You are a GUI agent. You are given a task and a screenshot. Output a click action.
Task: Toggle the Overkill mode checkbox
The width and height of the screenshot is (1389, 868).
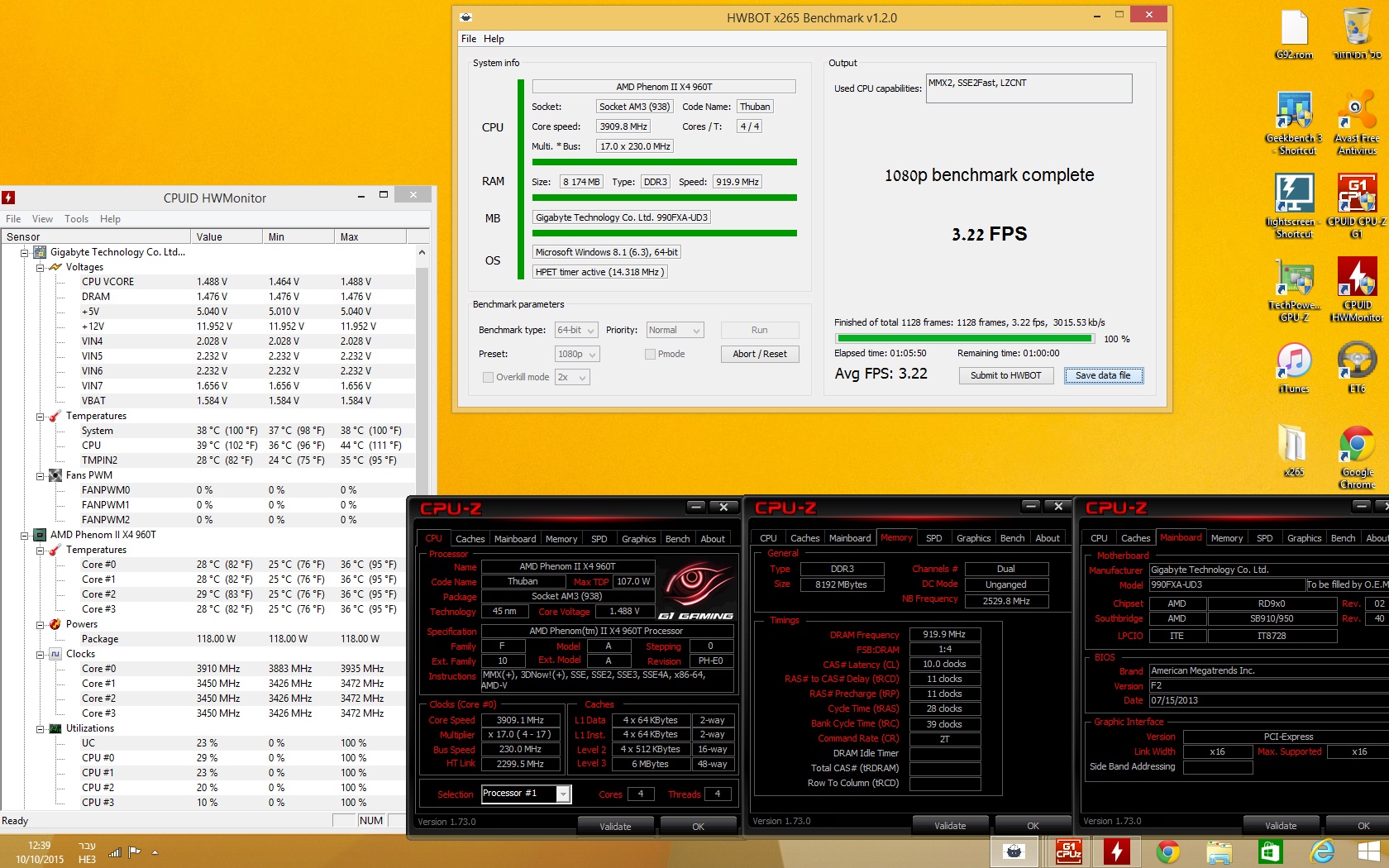tap(488, 377)
